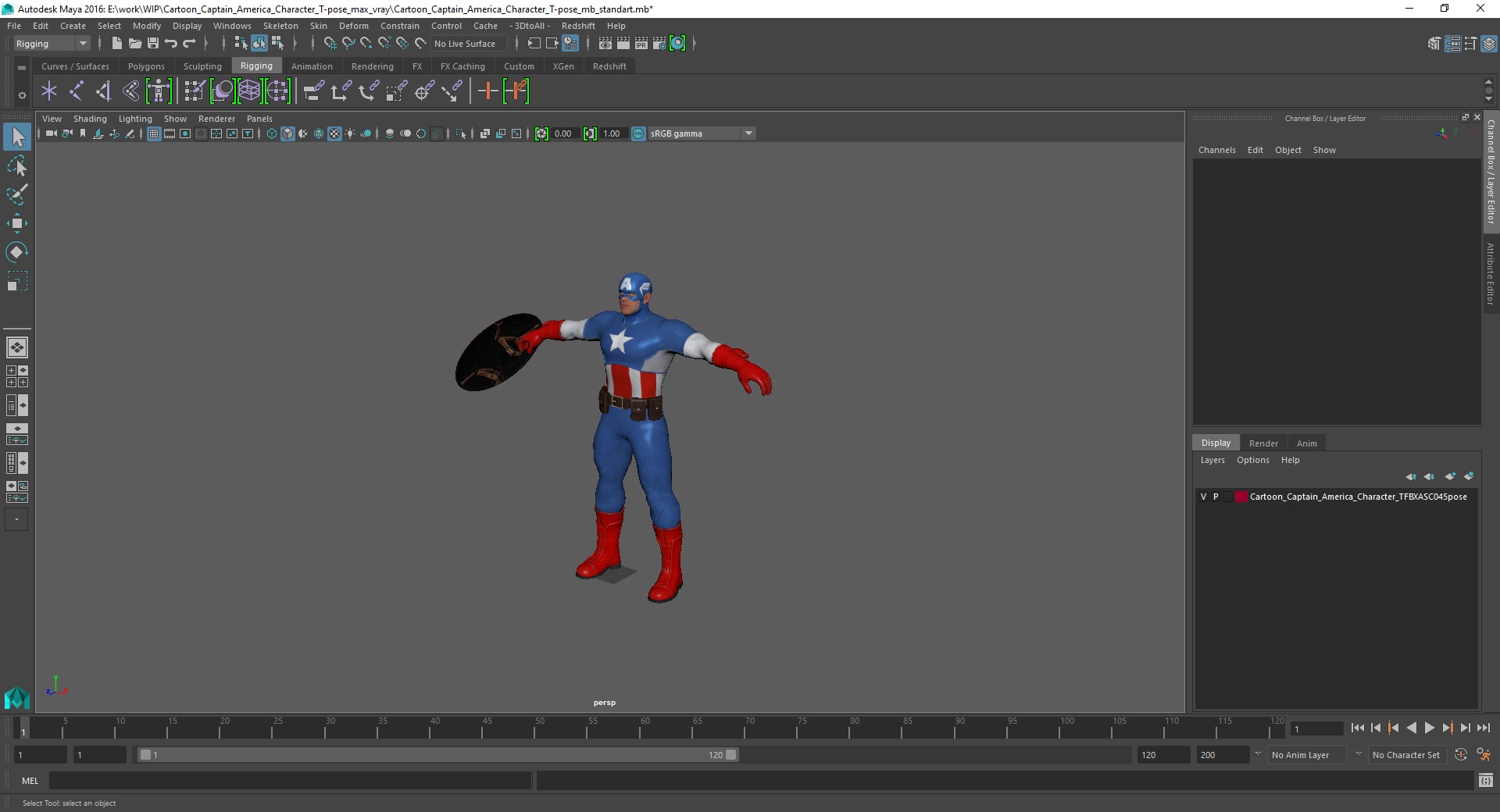
Task: Click the MEL command line input
Action: pyautogui.click(x=290, y=780)
